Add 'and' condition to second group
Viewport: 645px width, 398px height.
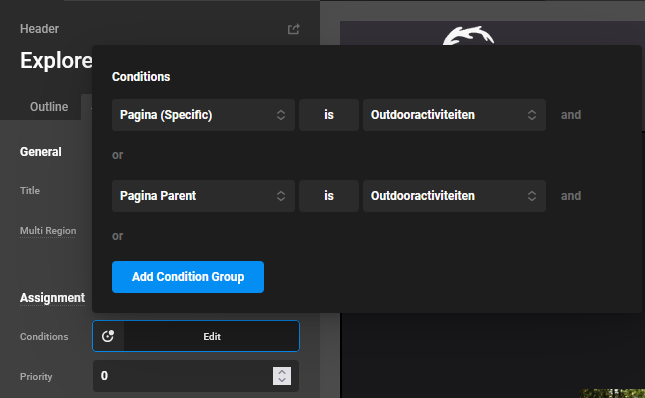tap(571, 196)
